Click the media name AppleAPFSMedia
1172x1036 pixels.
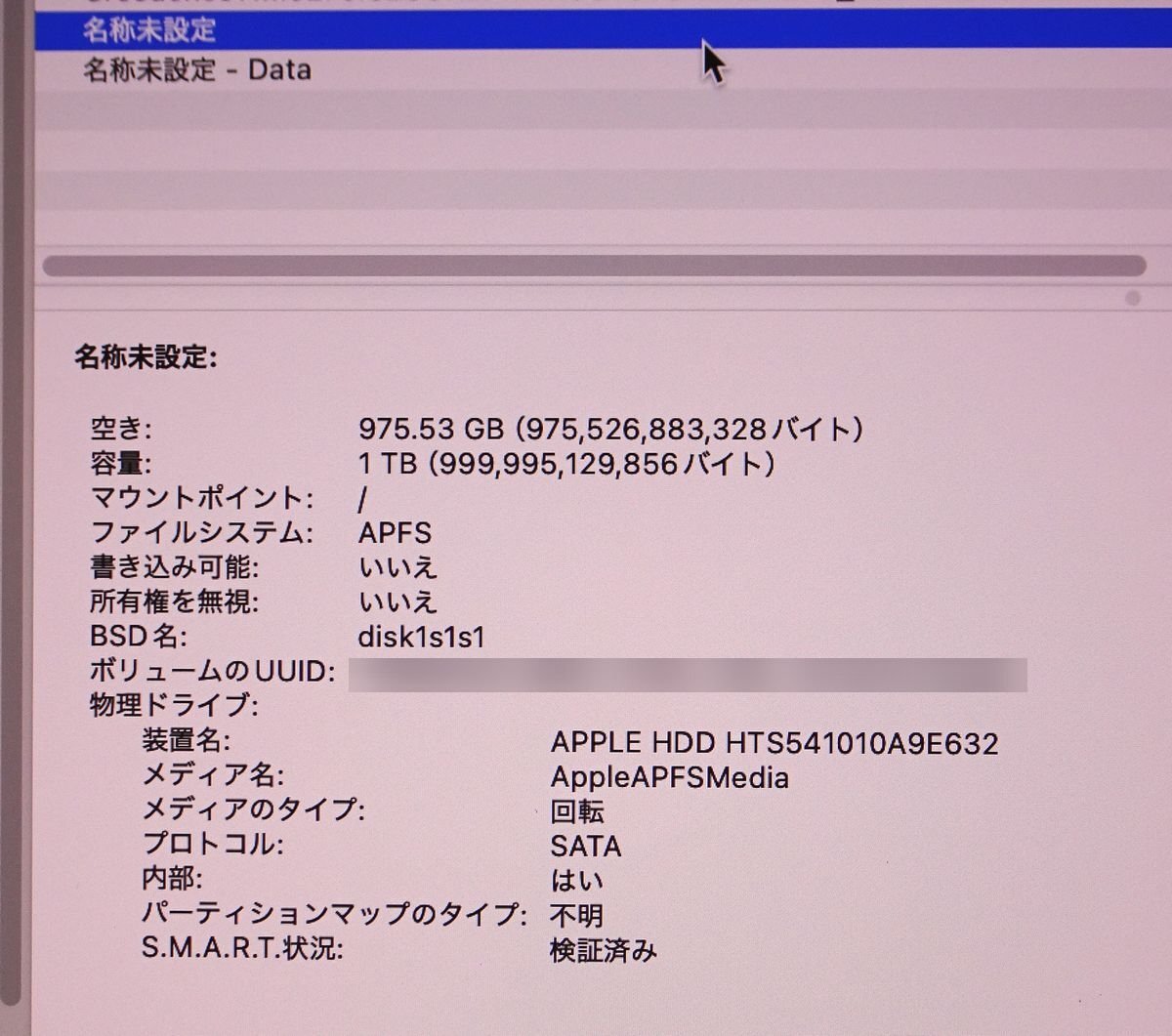point(670,777)
